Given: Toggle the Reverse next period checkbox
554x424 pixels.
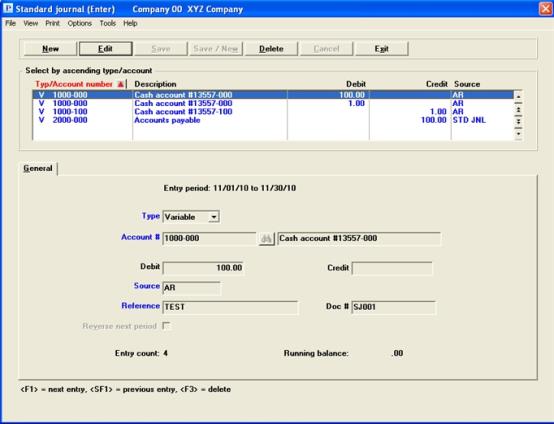Looking at the screenshot, I should point(166,326).
